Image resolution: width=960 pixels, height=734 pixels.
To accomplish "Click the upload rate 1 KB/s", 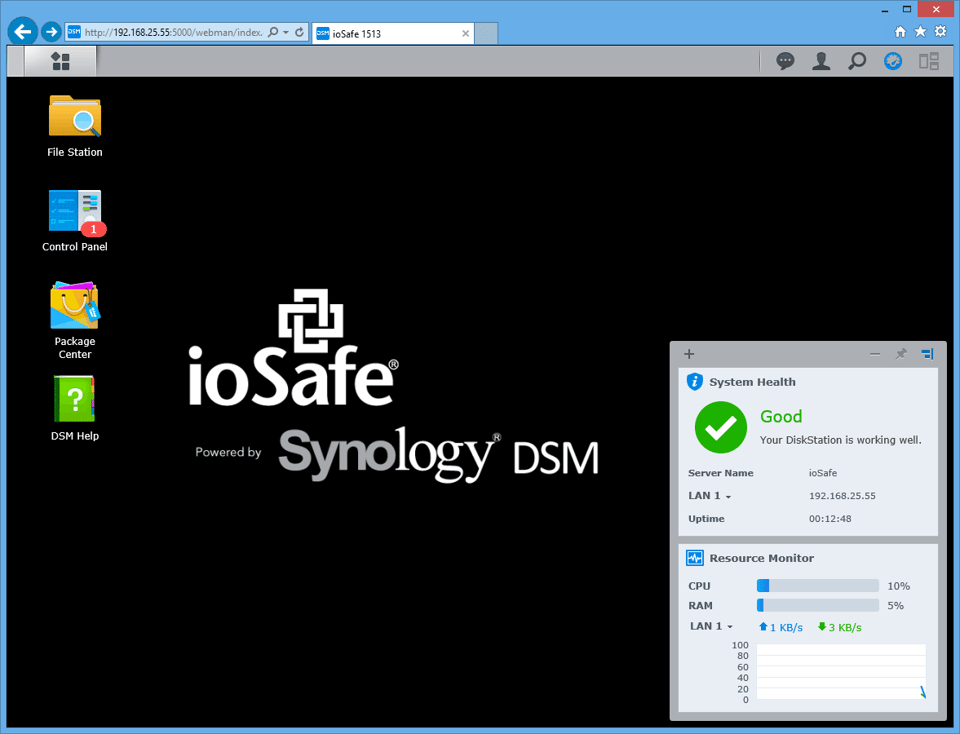I will point(781,627).
